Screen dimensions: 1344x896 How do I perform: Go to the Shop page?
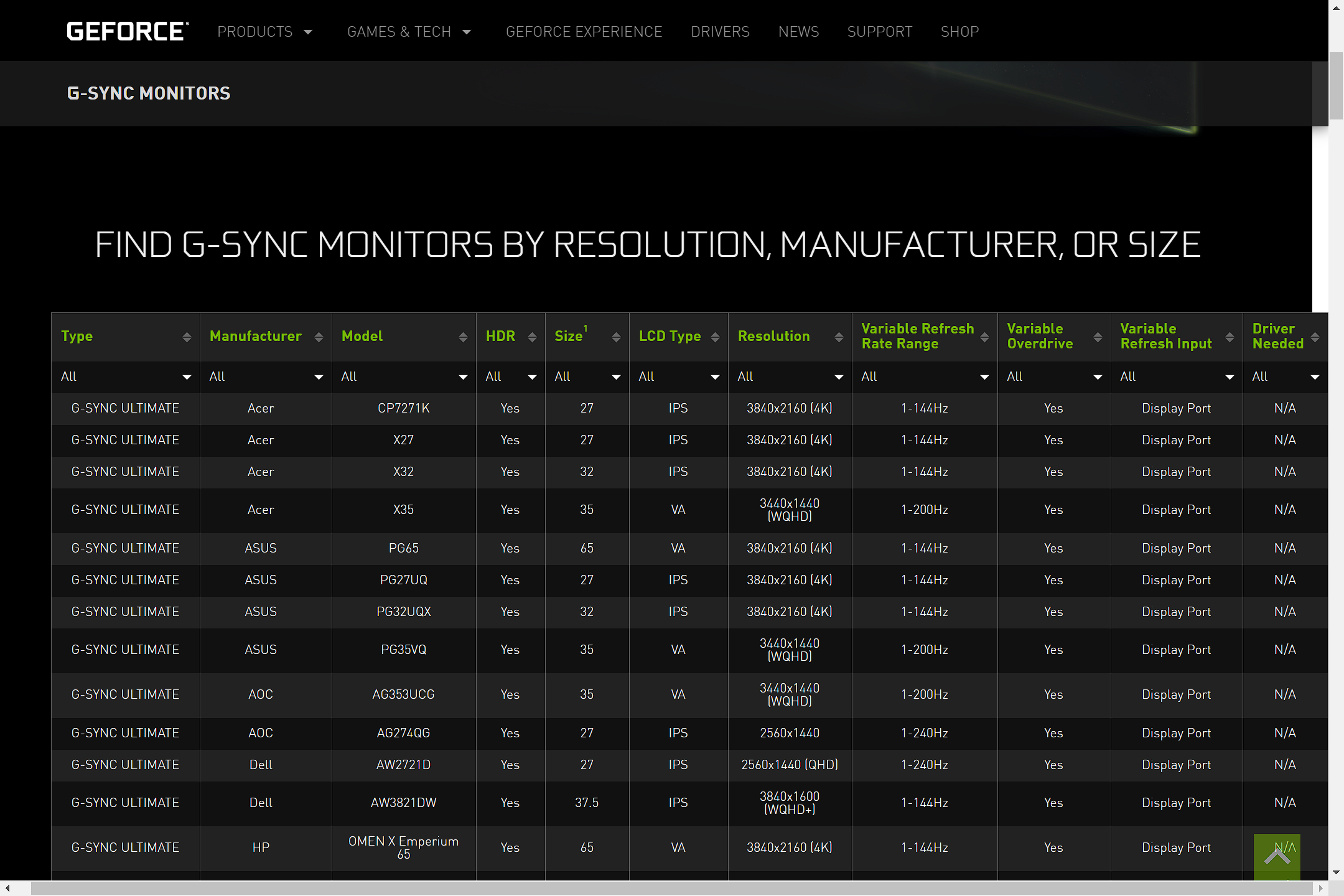click(x=959, y=32)
